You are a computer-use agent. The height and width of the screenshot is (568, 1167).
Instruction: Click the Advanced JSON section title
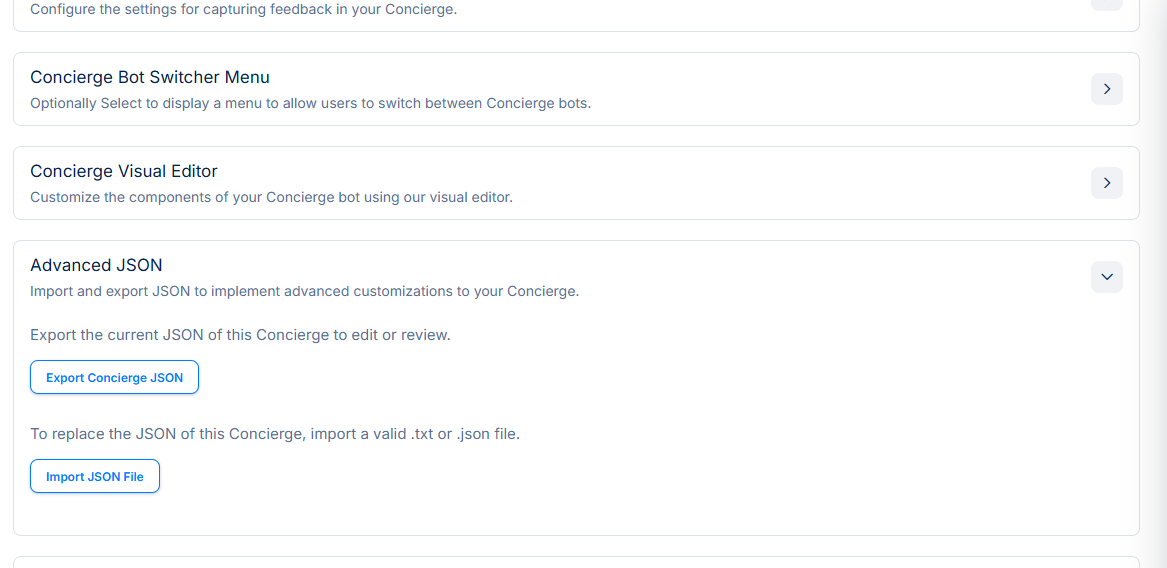coord(96,265)
